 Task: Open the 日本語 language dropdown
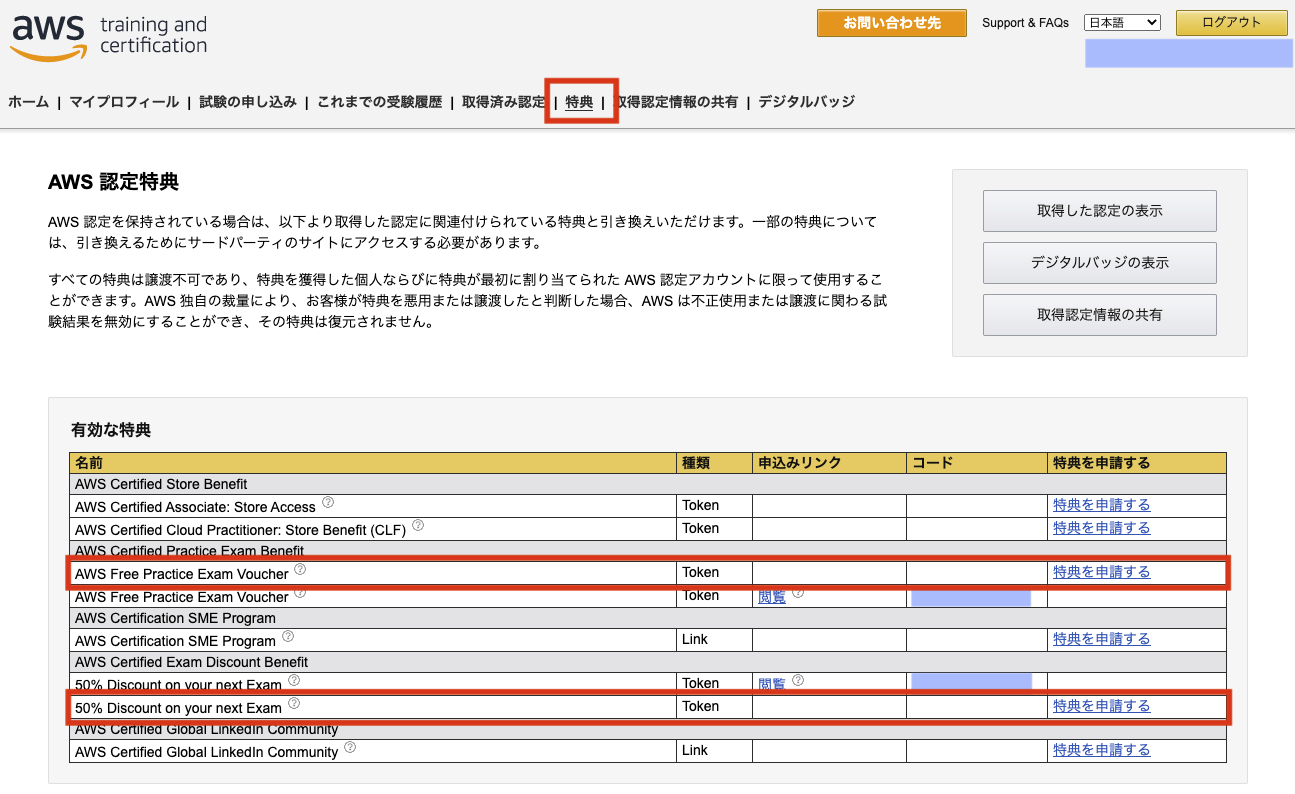pyautogui.click(x=1122, y=22)
